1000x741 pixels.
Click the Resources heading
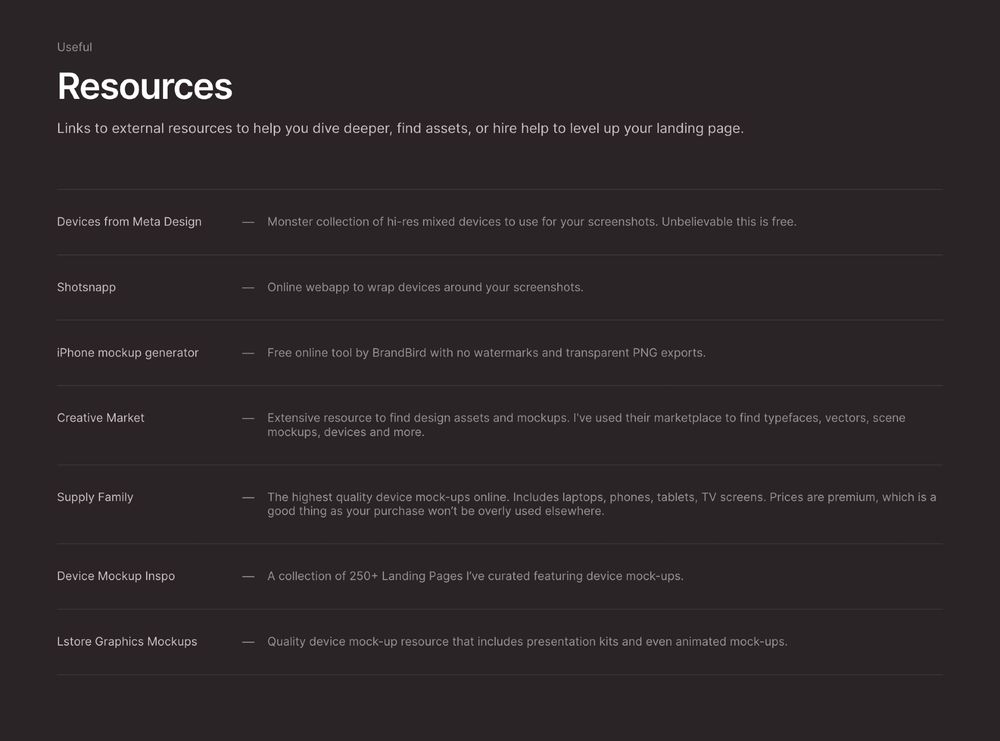click(145, 87)
